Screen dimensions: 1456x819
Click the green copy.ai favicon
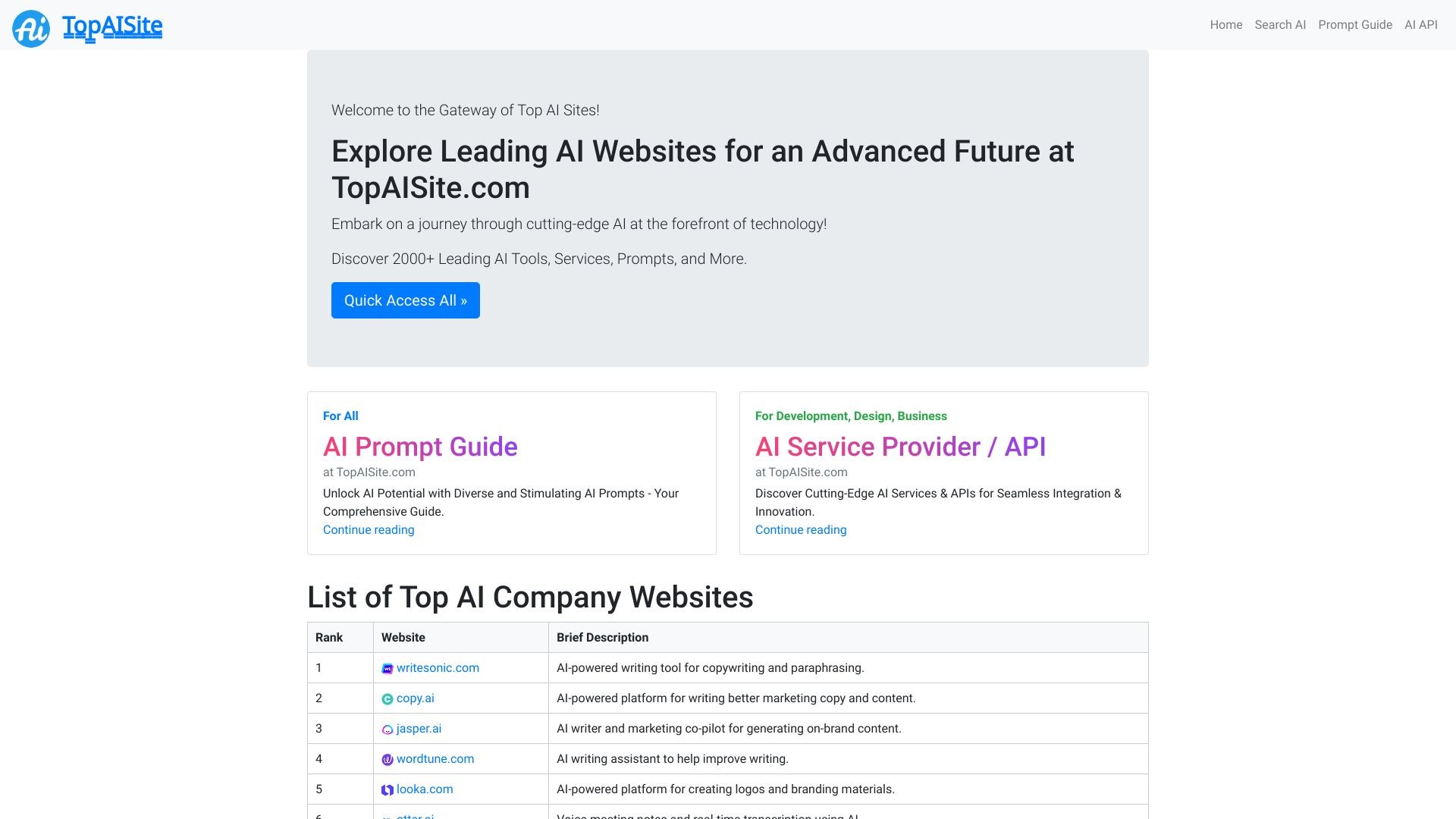pyautogui.click(x=388, y=698)
